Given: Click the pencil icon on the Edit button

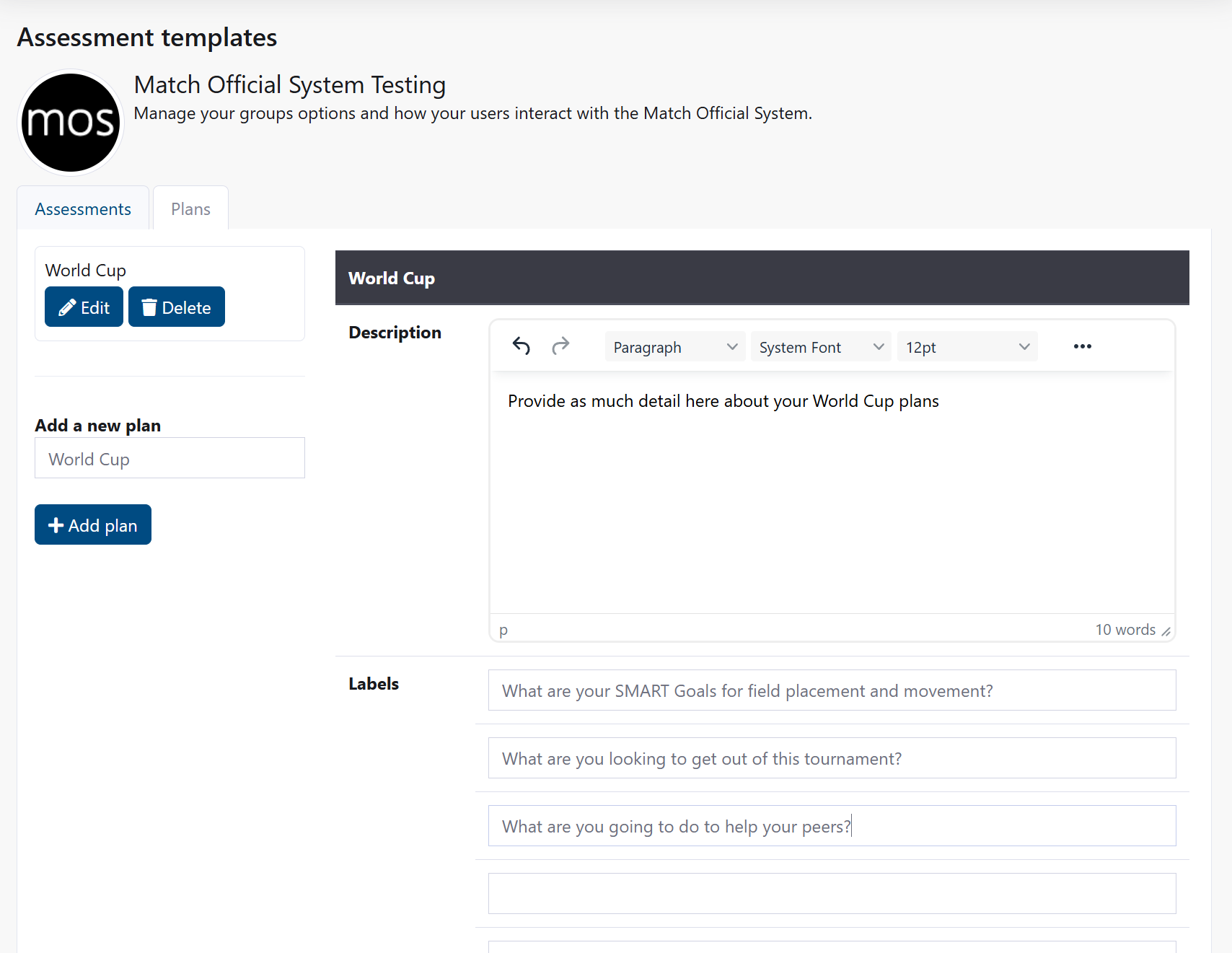Looking at the screenshot, I should 67,307.
